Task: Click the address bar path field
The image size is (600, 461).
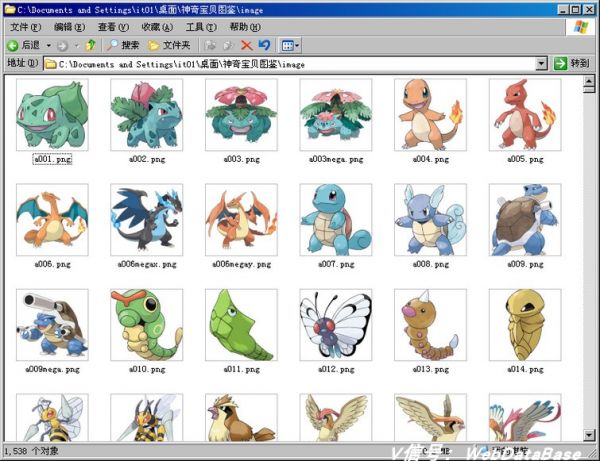Action: (x=290, y=64)
